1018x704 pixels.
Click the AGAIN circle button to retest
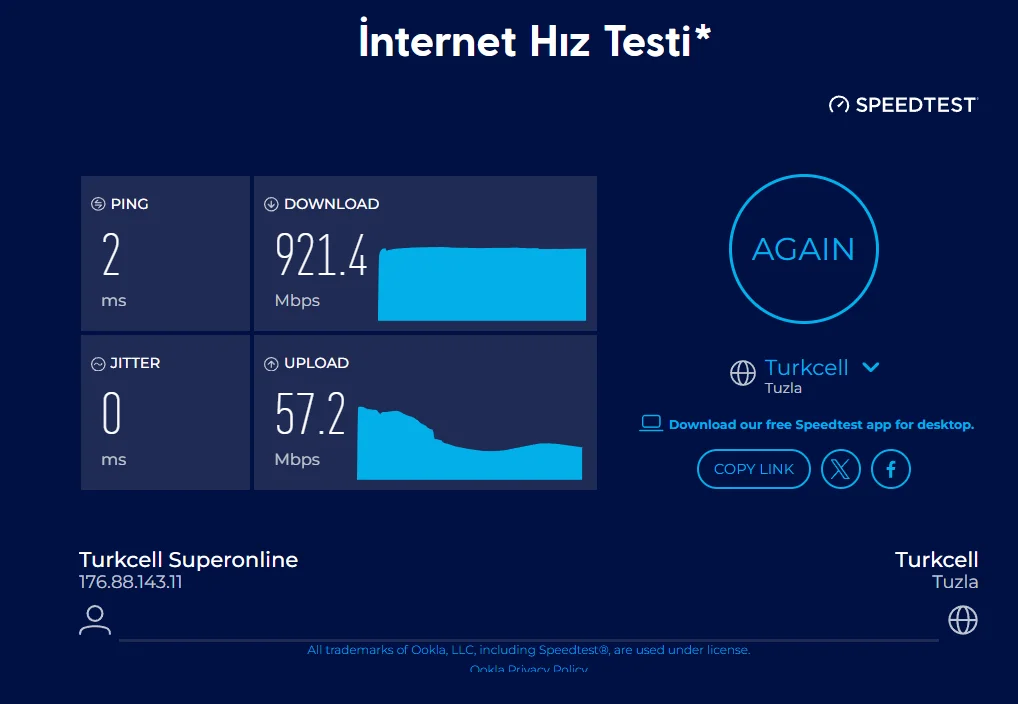click(803, 249)
